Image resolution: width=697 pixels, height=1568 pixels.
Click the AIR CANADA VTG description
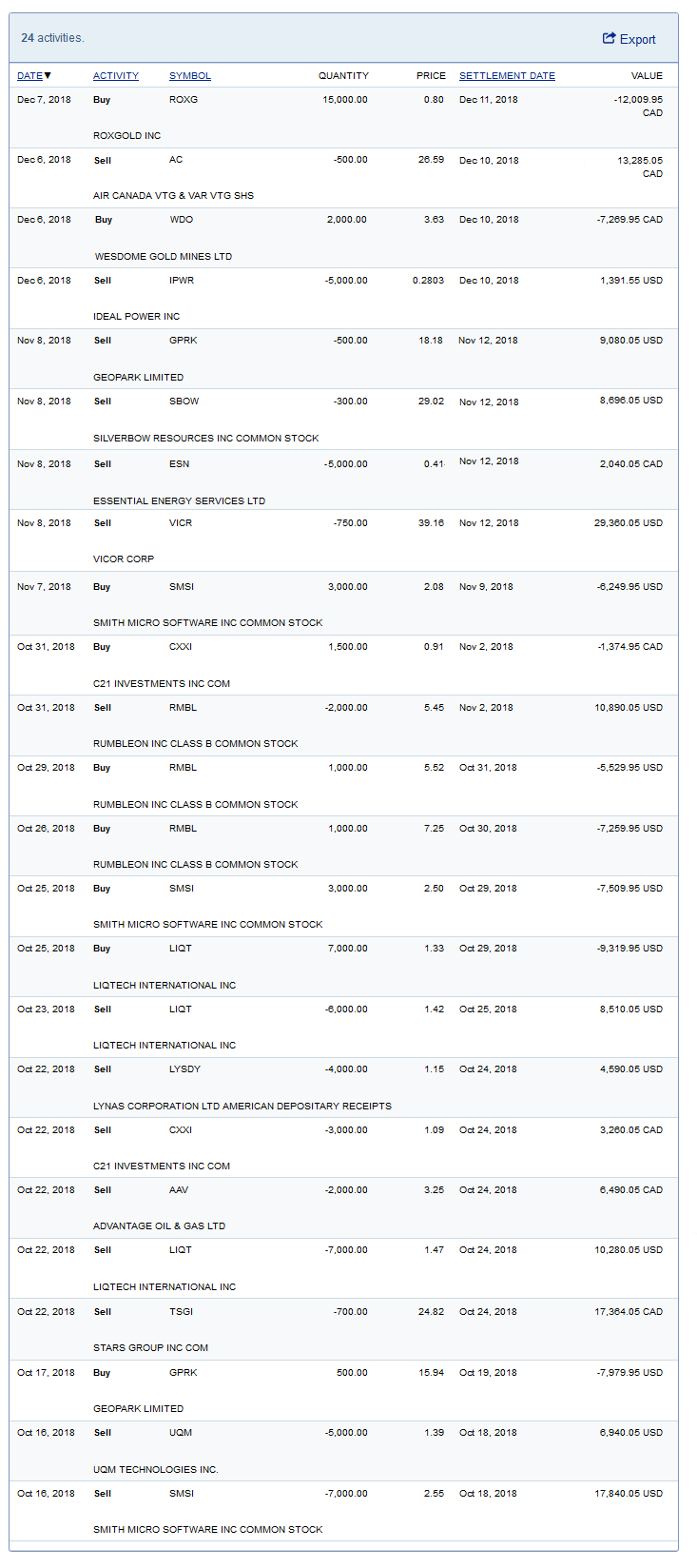click(173, 196)
